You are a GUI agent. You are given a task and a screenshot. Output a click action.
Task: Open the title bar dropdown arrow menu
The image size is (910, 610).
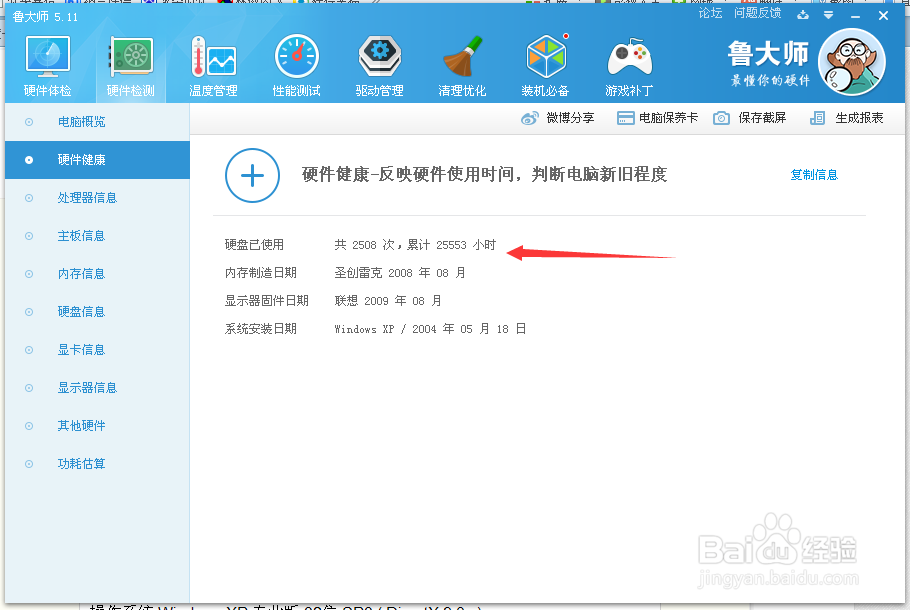coord(827,15)
